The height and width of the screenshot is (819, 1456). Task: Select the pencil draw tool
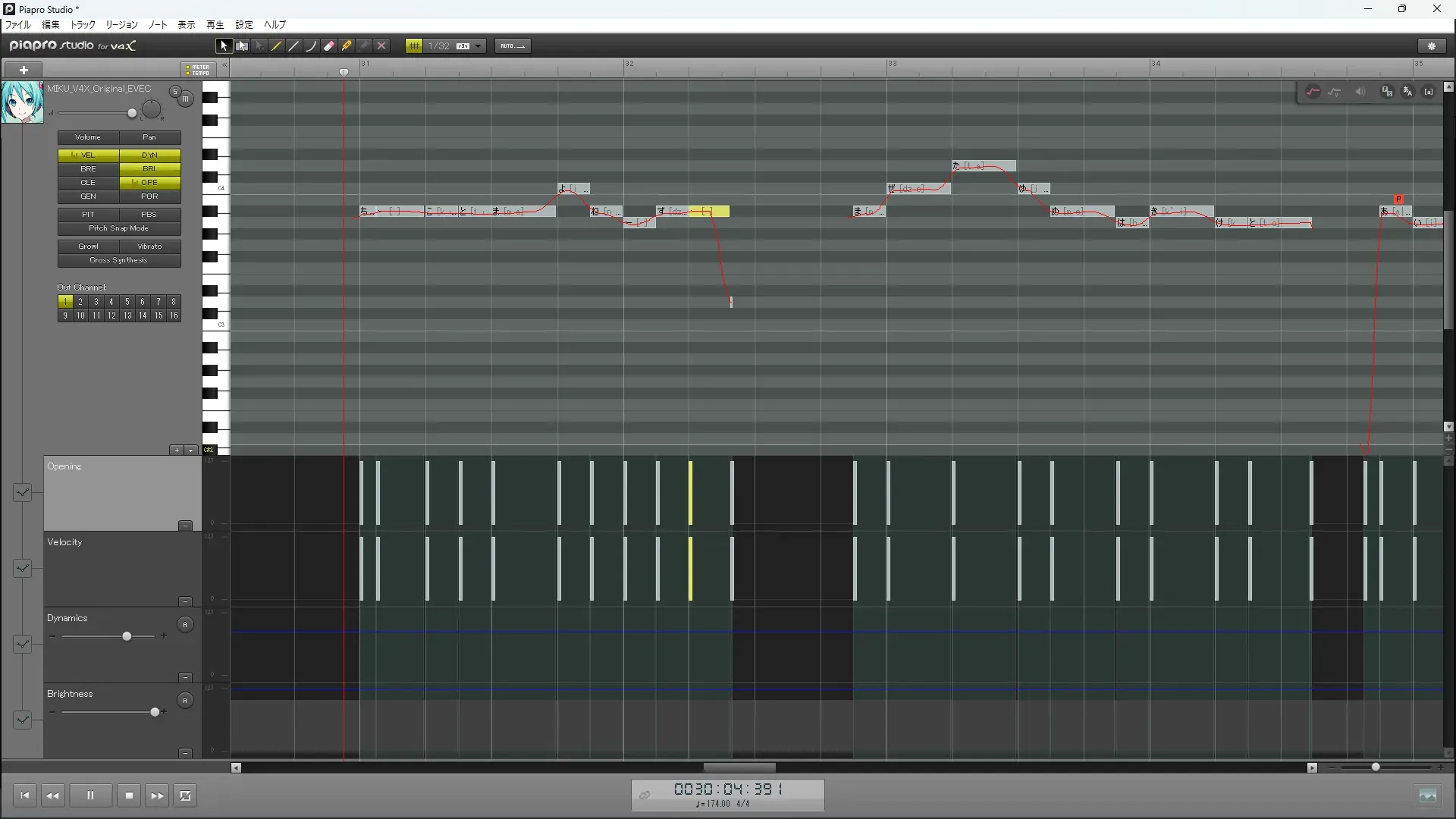[277, 46]
